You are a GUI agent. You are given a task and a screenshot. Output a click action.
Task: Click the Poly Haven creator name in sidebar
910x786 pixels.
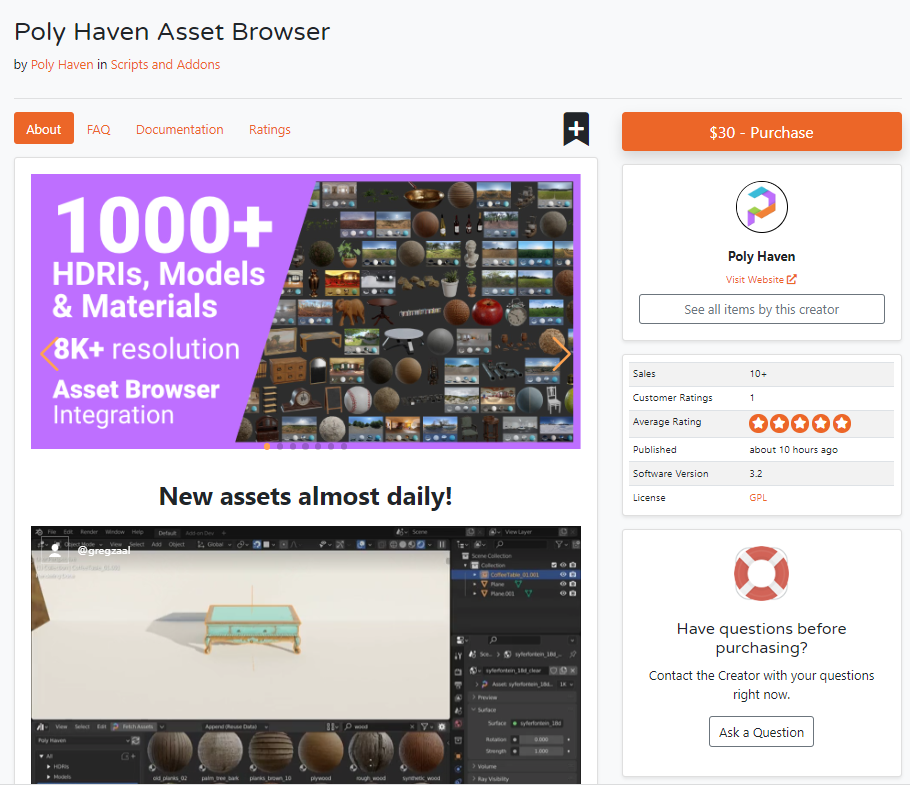[x=761, y=256]
